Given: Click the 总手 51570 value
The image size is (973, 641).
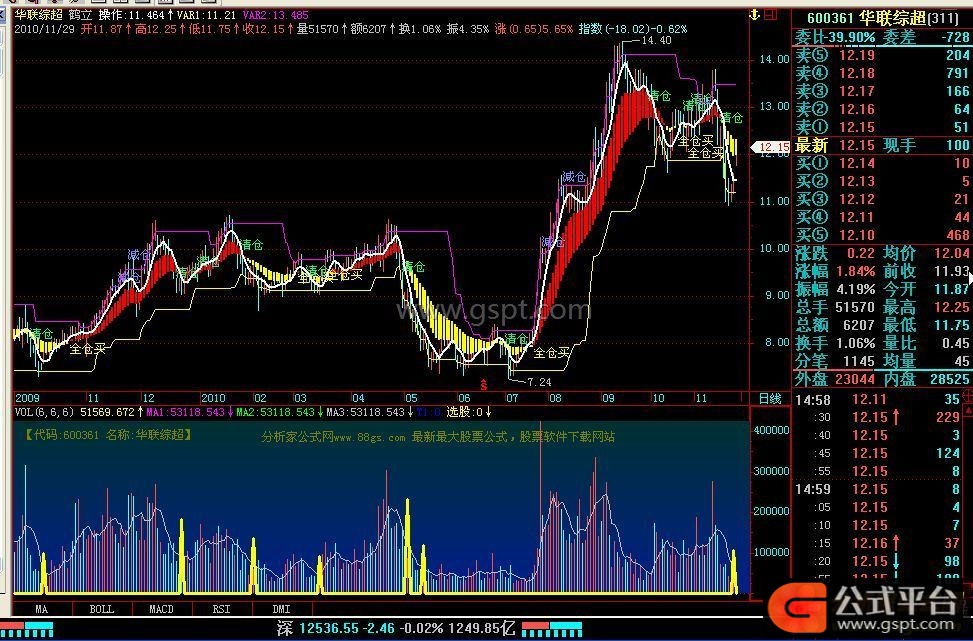Looking at the screenshot, I should (x=854, y=307).
